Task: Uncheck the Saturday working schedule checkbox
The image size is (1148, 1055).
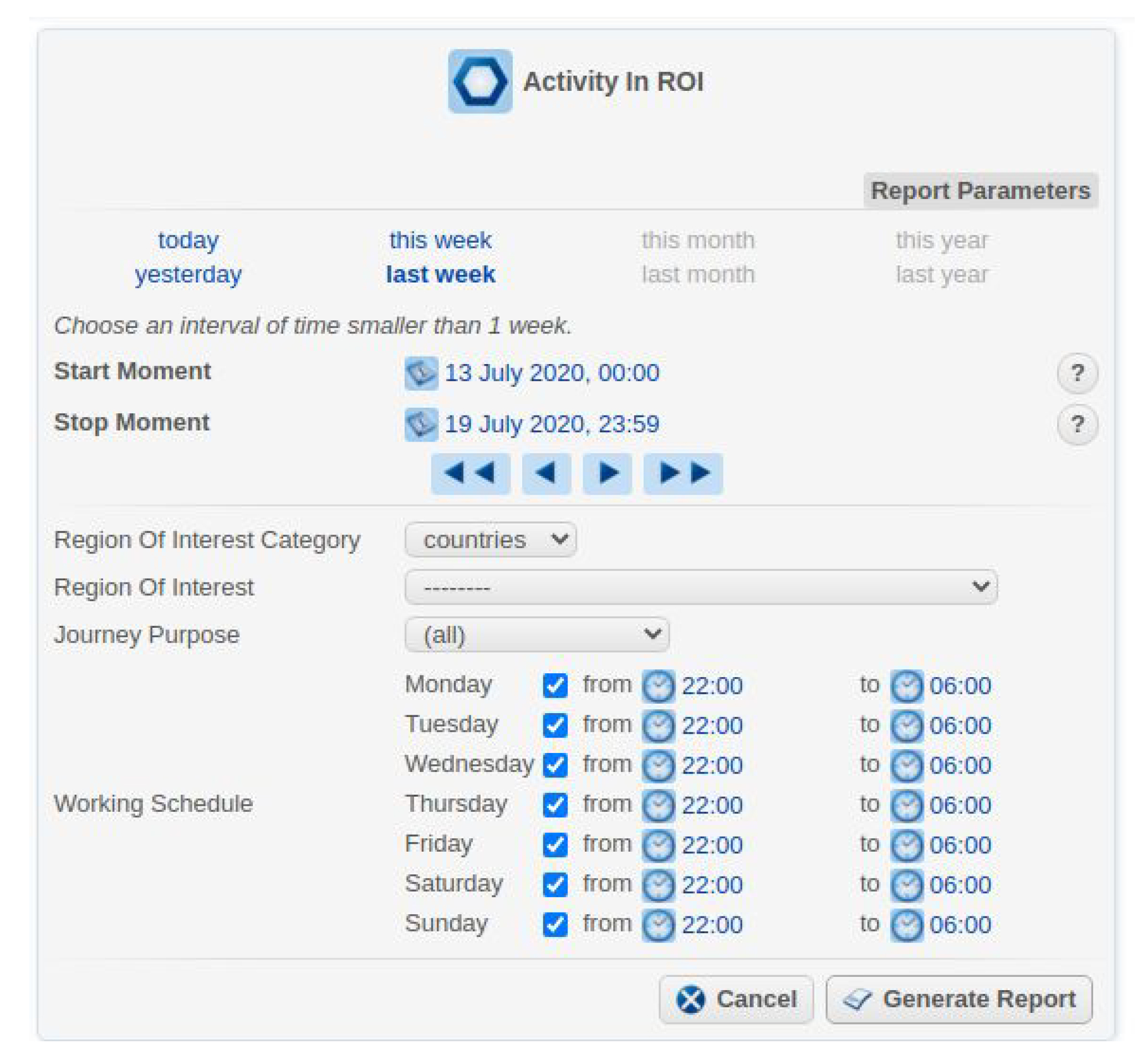Action: click(x=555, y=885)
